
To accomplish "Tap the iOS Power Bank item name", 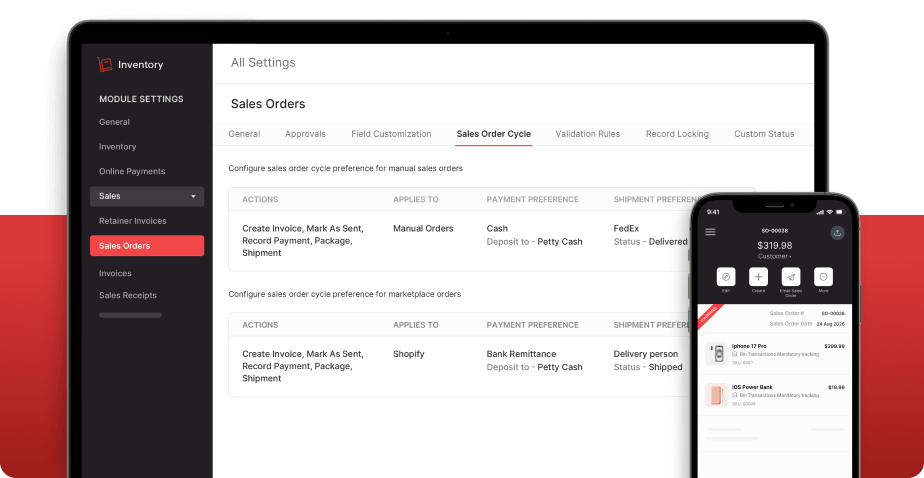I will pos(752,387).
